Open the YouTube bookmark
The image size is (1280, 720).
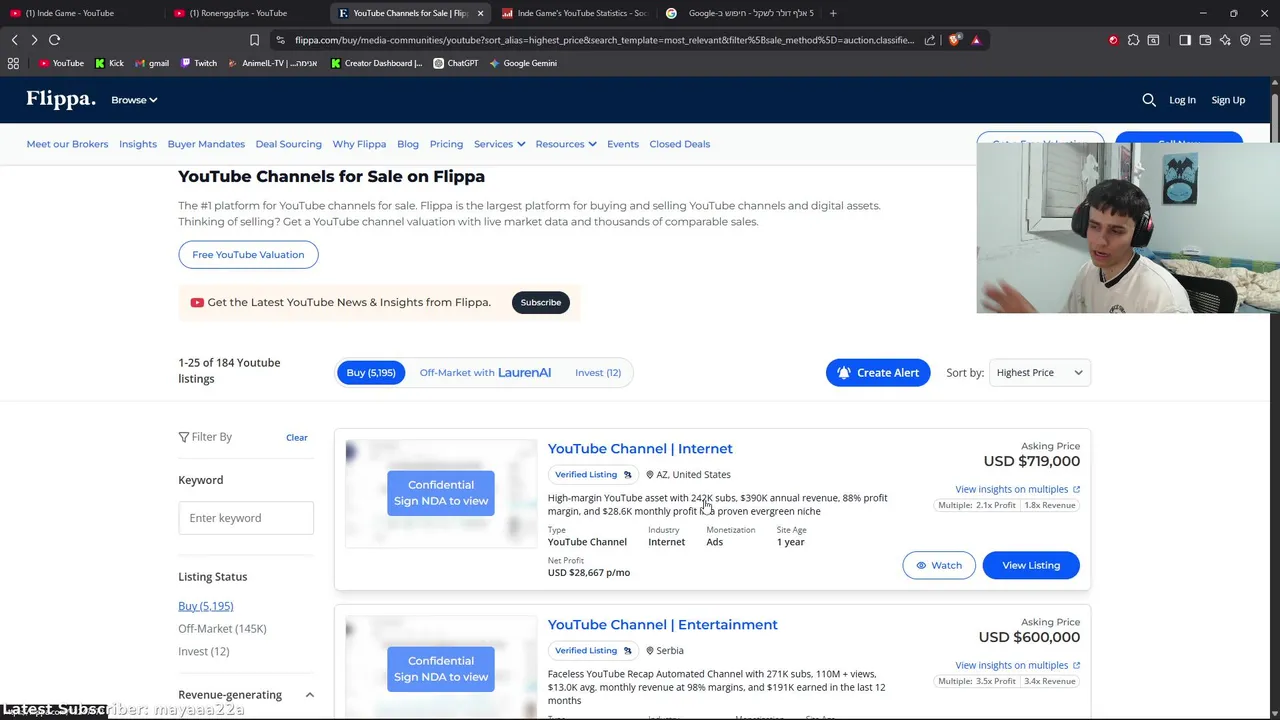(61, 63)
